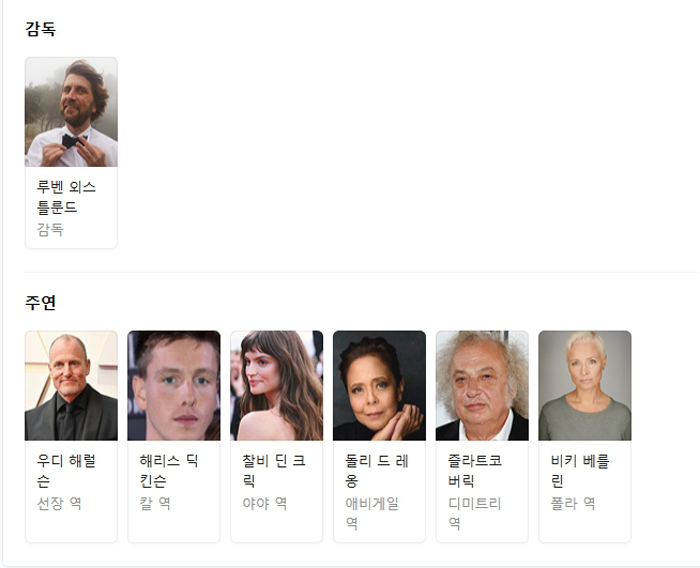Open 우디 해럴슨 name link
Screen dimensions: 700x568
click(x=66, y=471)
